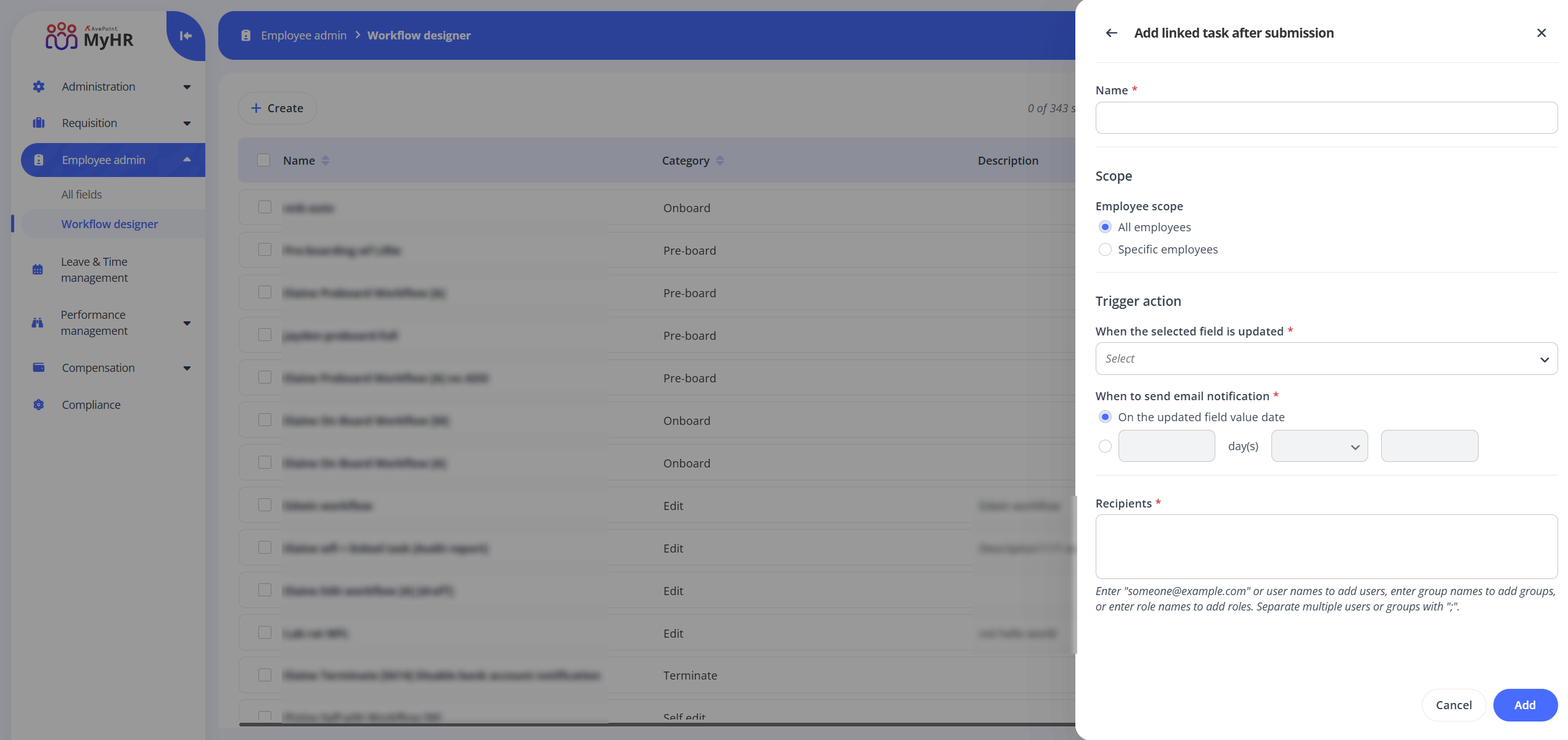Expand the Requisition menu arrow
Viewport: 1568px width, 740px height.
187,123
